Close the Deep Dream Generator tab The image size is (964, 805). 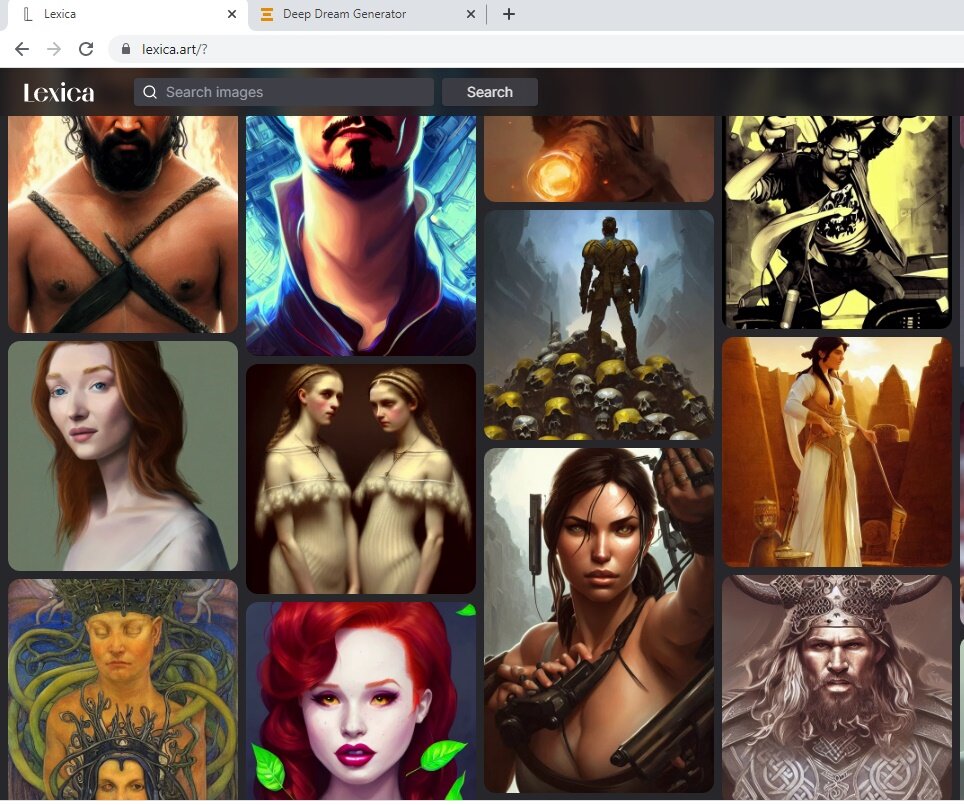tap(471, 14)
